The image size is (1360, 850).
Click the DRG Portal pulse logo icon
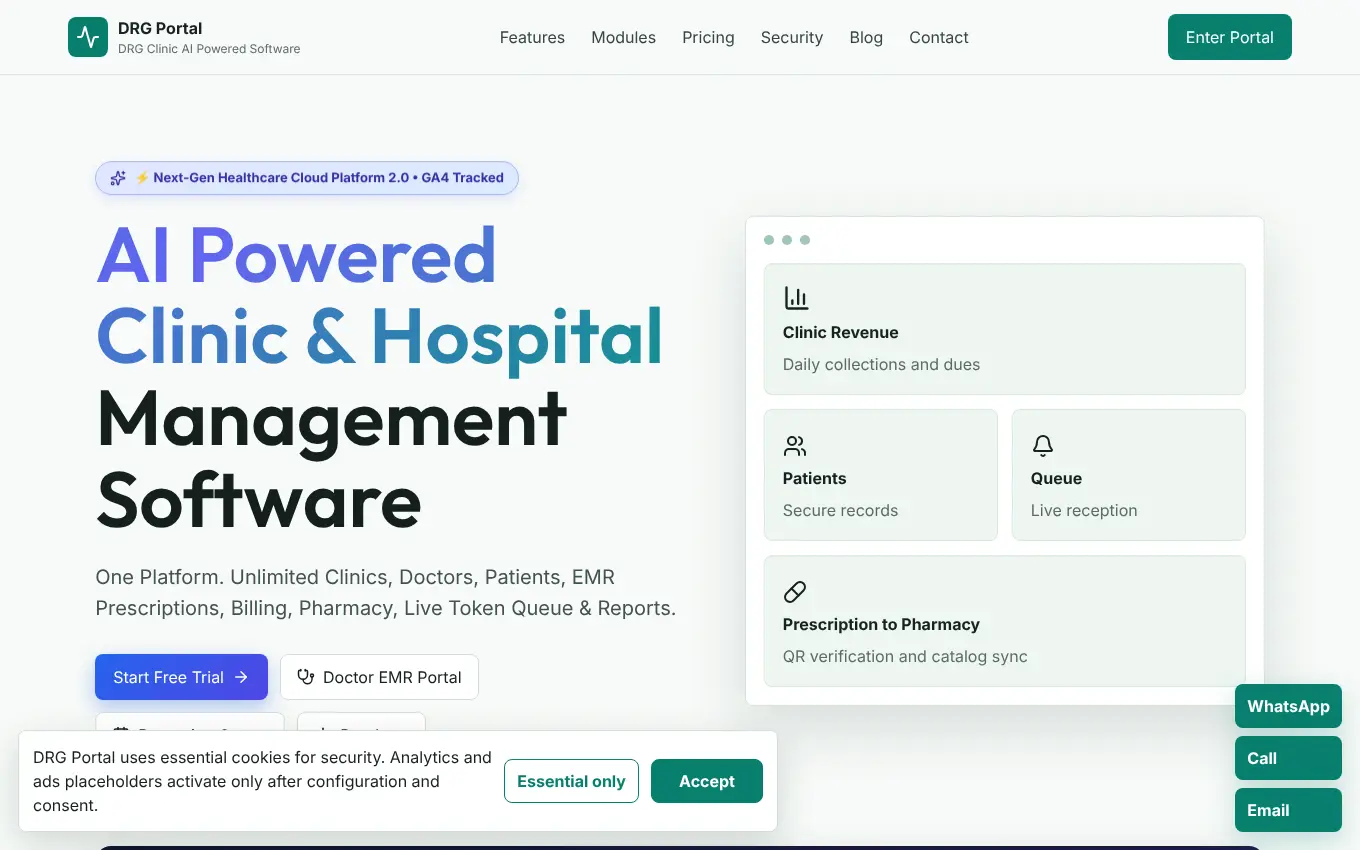(x=88, y=37)
